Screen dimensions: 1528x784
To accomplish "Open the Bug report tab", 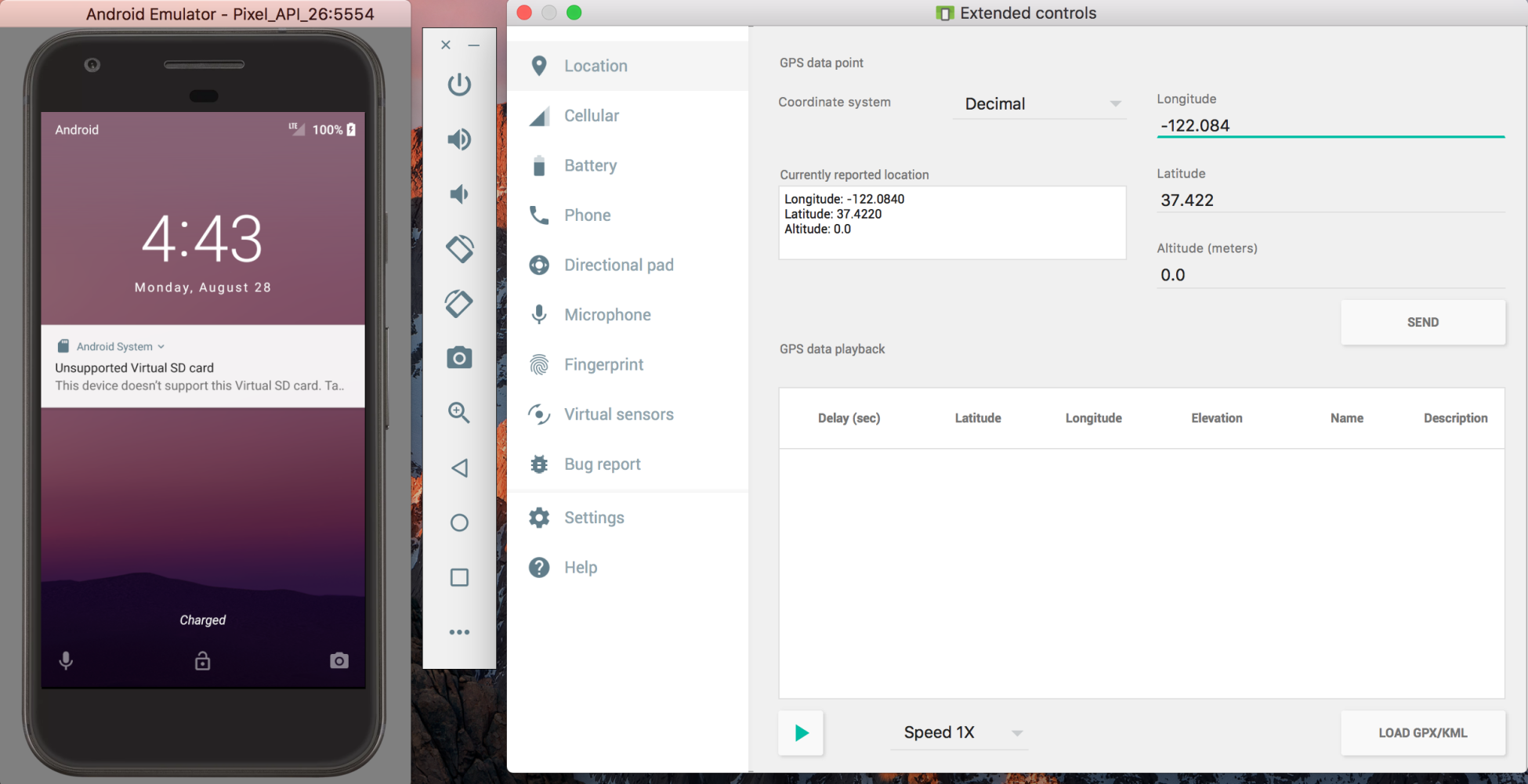I will (628, 464).
